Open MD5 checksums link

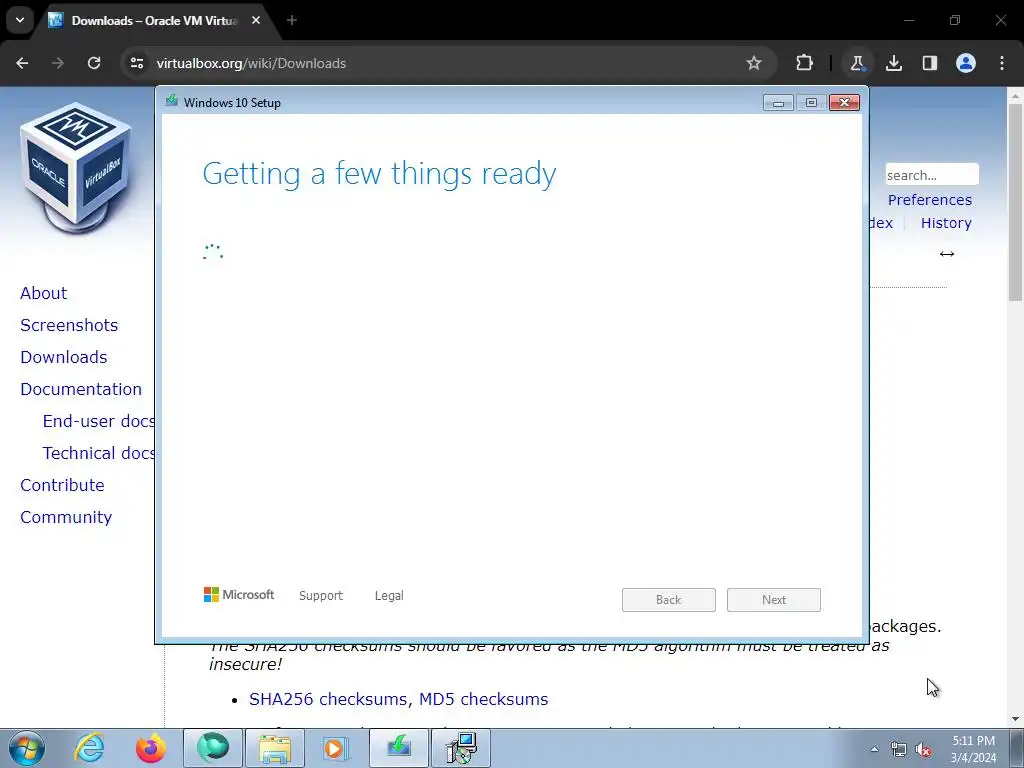483,699
